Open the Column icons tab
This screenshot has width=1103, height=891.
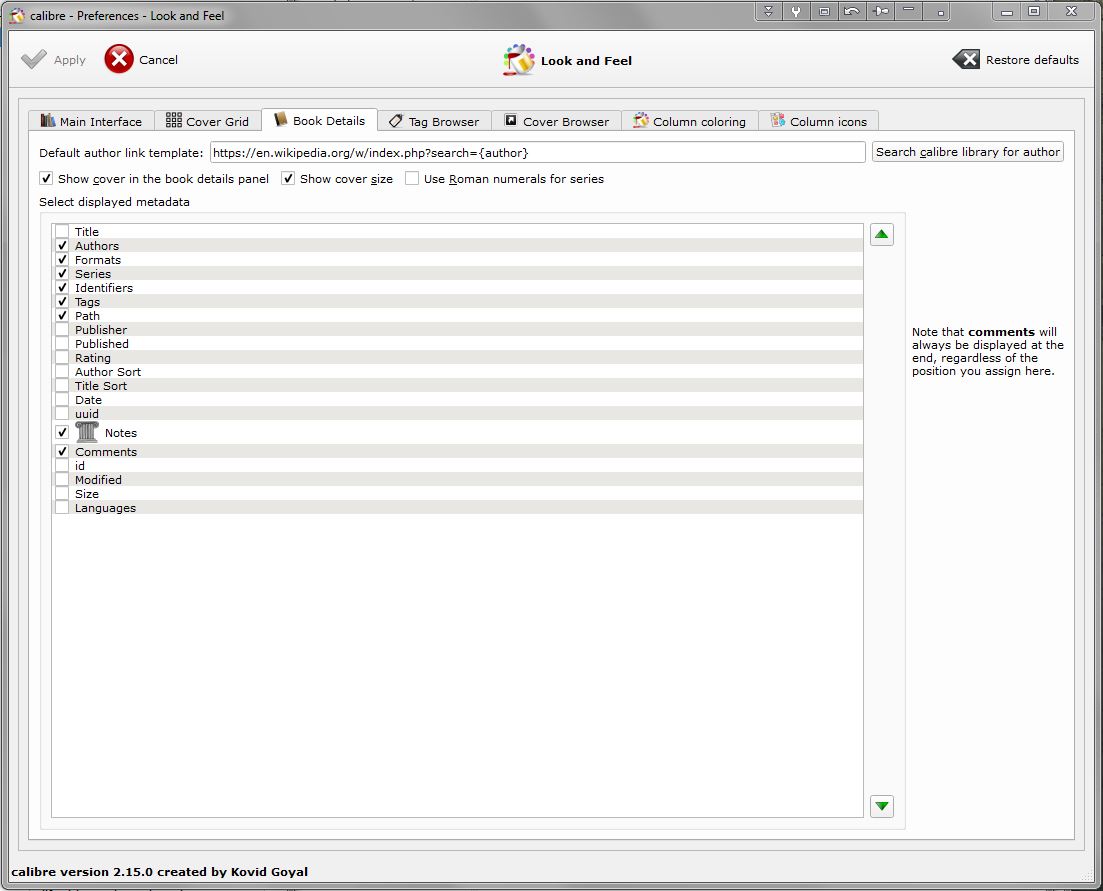pos(819,121)
